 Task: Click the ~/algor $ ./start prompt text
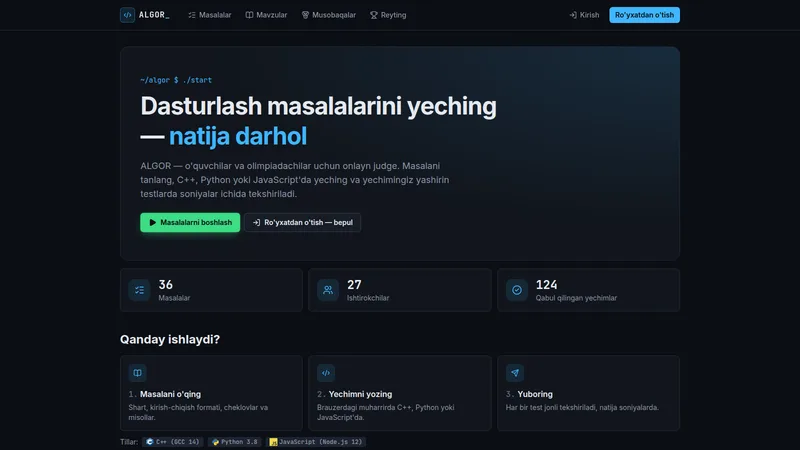click(176, 80)
